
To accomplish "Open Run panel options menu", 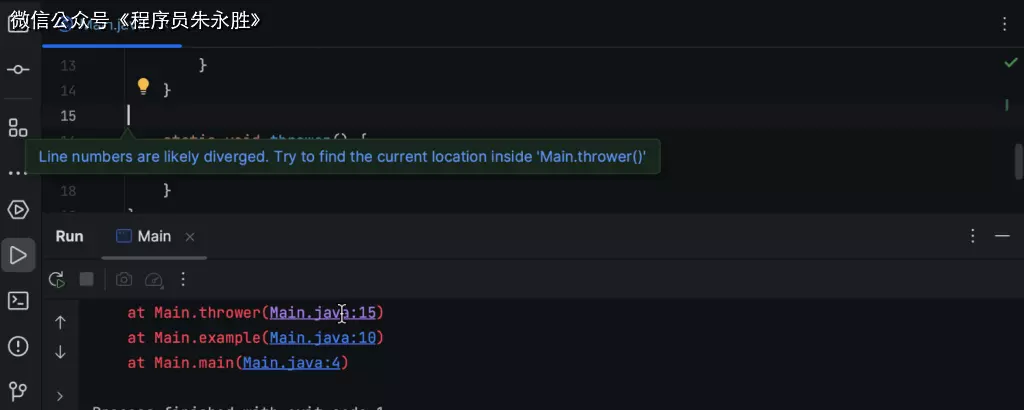I will tap(972, 236).
